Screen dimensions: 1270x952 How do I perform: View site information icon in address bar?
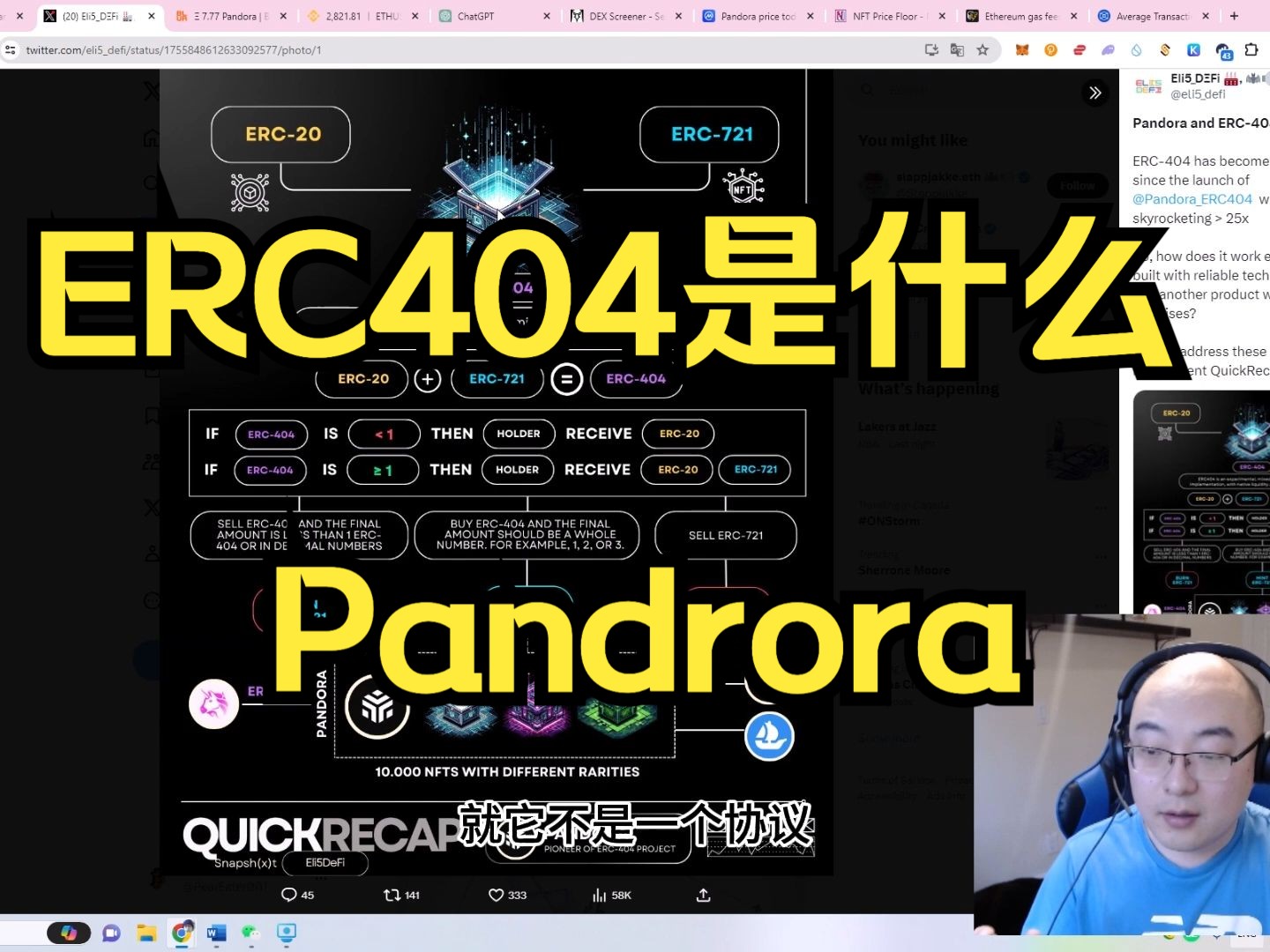tap(11, 50)
